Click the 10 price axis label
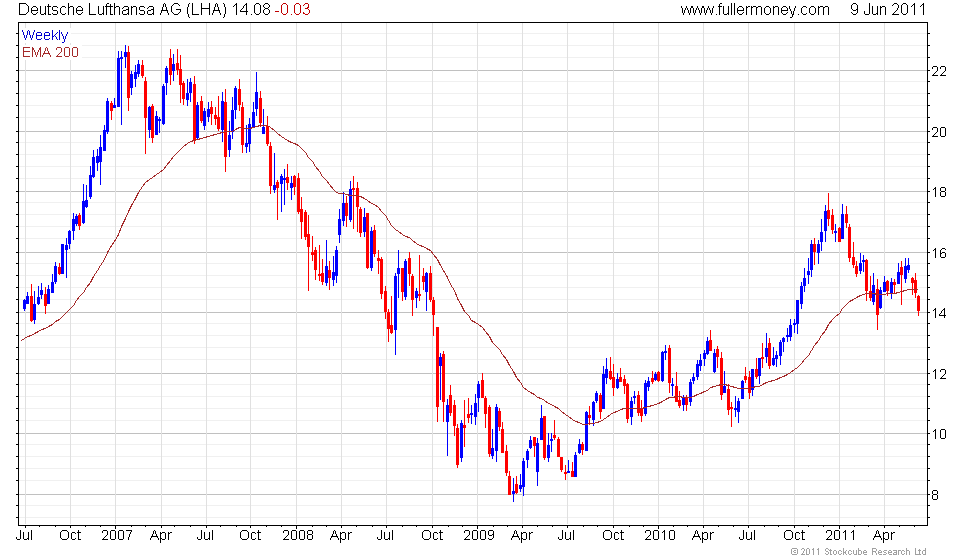The image size is (980, 560). pos(939,434)
